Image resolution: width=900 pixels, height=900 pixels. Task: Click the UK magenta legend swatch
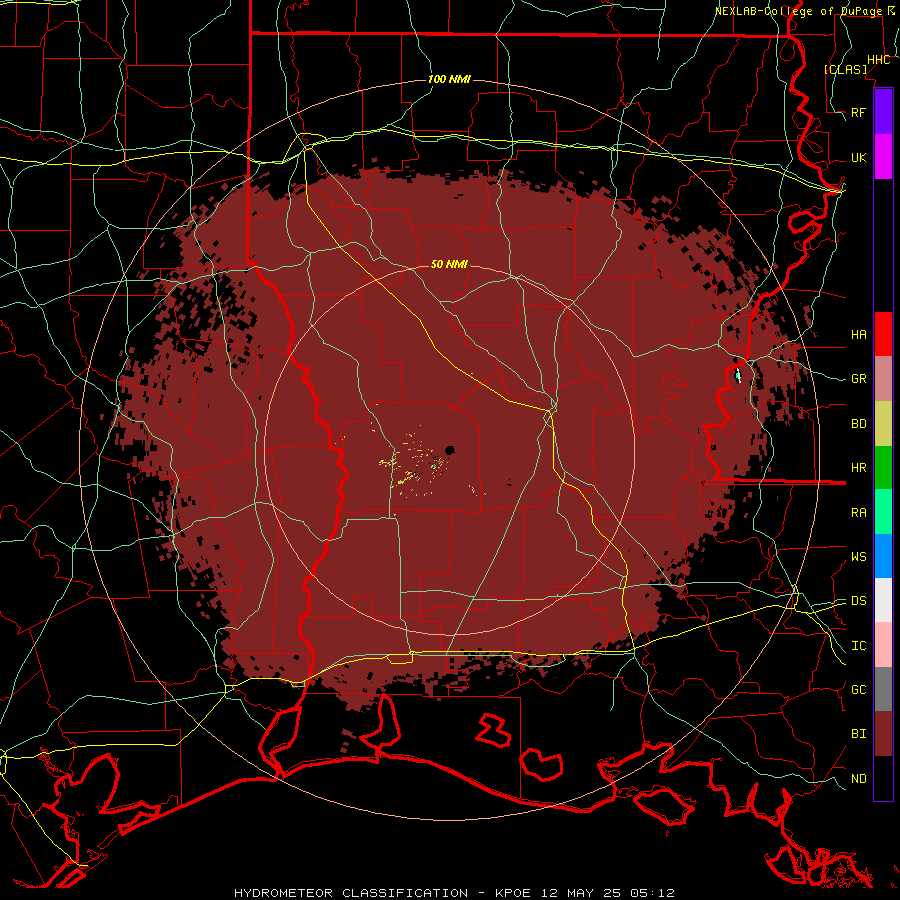883,157
